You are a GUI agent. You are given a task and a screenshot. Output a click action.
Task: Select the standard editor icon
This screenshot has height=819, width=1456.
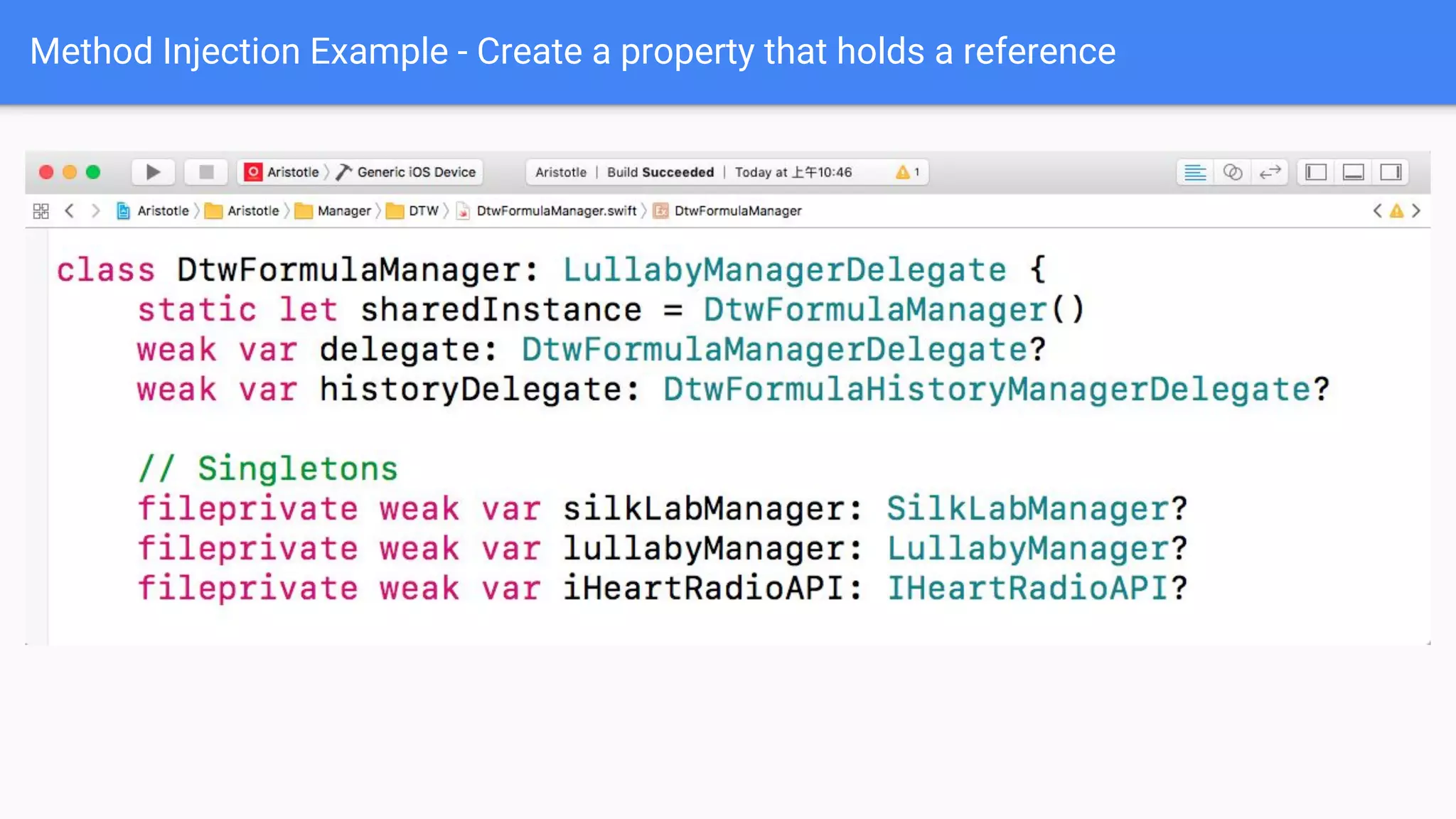tap(1195, 172)
